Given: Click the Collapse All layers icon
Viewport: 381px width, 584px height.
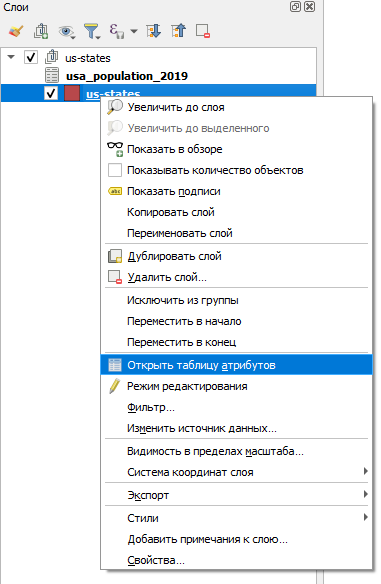Looking at the screenshot, I should 178,31.
